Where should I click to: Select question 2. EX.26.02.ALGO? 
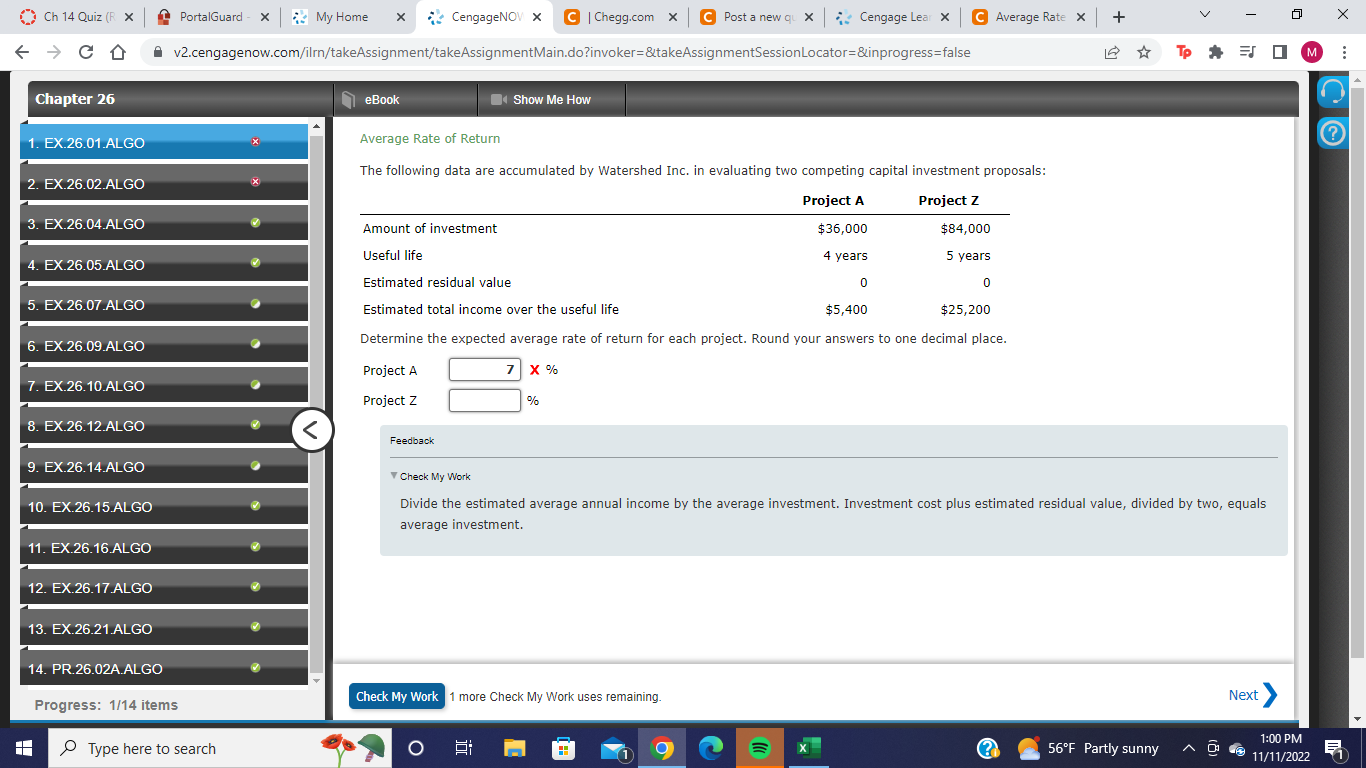coord(164,184)
